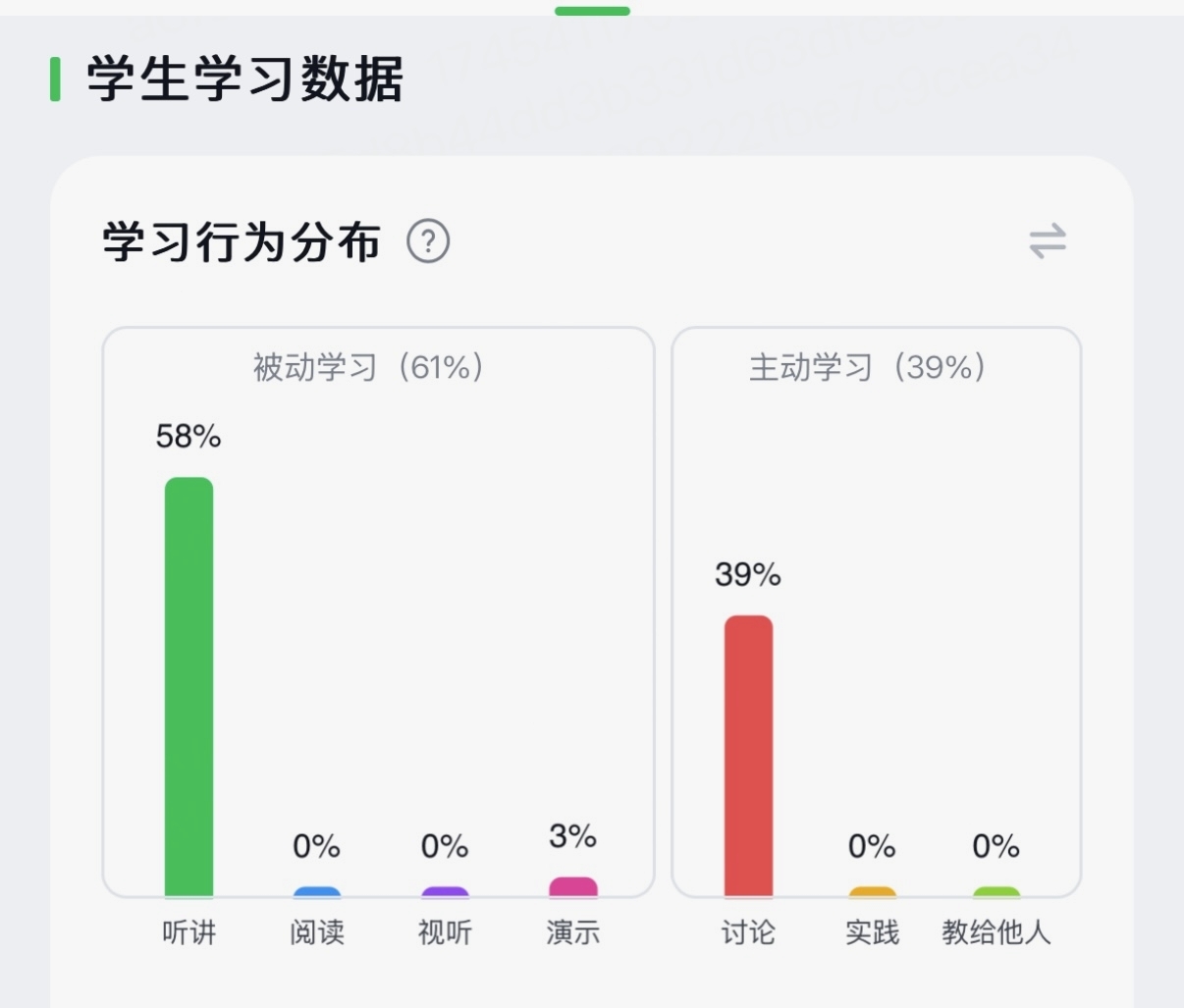
Task: Click the 演示 axis label
Action: click(572, 931)
